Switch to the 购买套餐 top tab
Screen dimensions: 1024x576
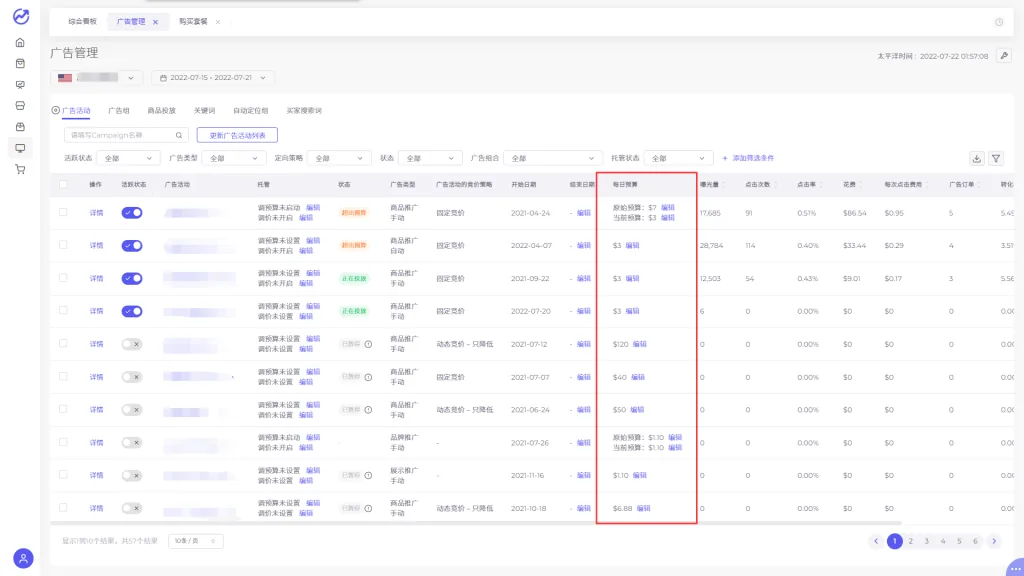[x=193, y=22]
